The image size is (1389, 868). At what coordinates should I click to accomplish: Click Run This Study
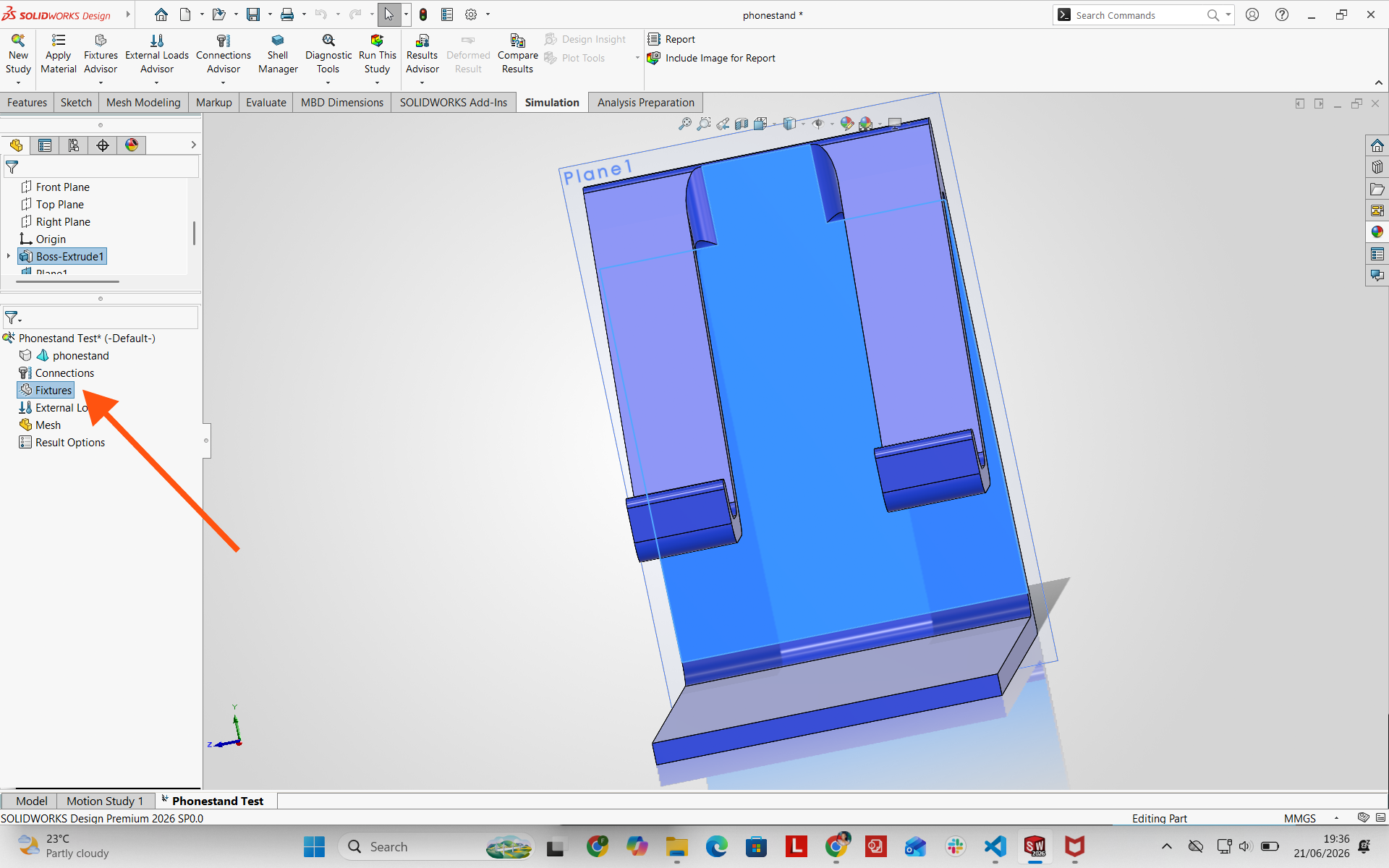(x=377, y=54)
